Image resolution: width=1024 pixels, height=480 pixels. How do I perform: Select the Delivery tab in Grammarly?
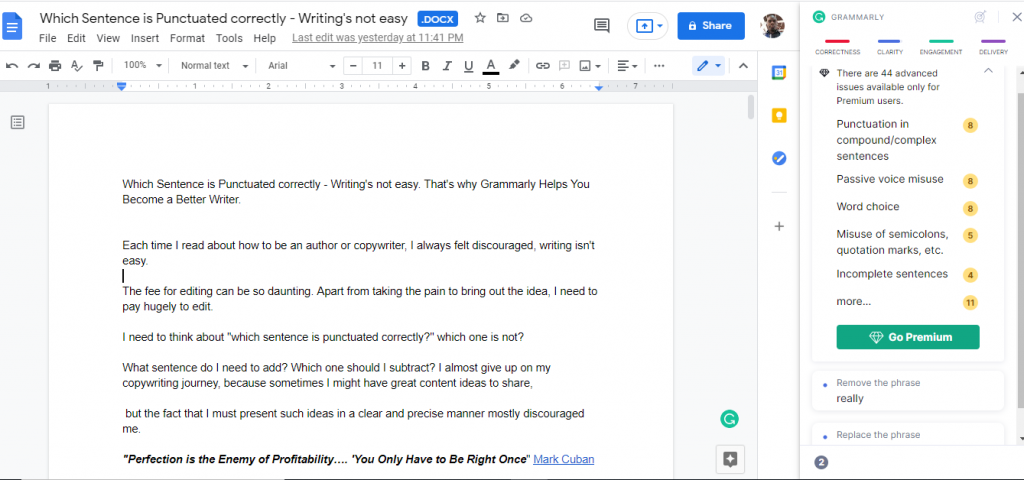[x=993, y=47]
